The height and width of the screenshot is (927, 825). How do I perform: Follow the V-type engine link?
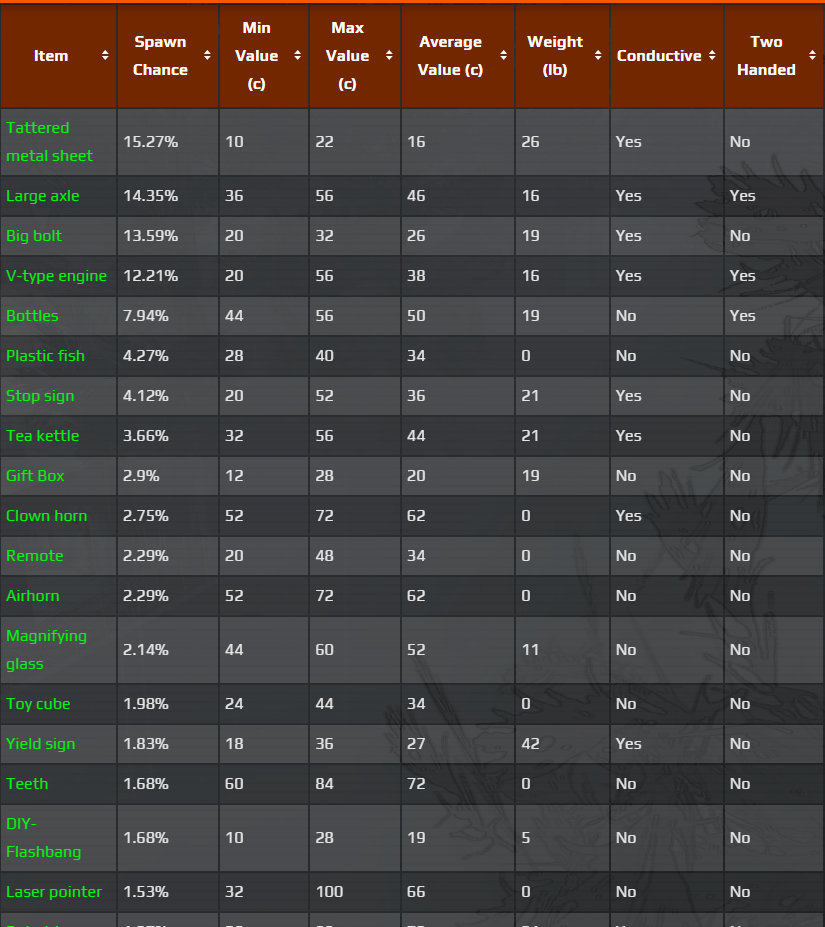(x=56, y=276)
